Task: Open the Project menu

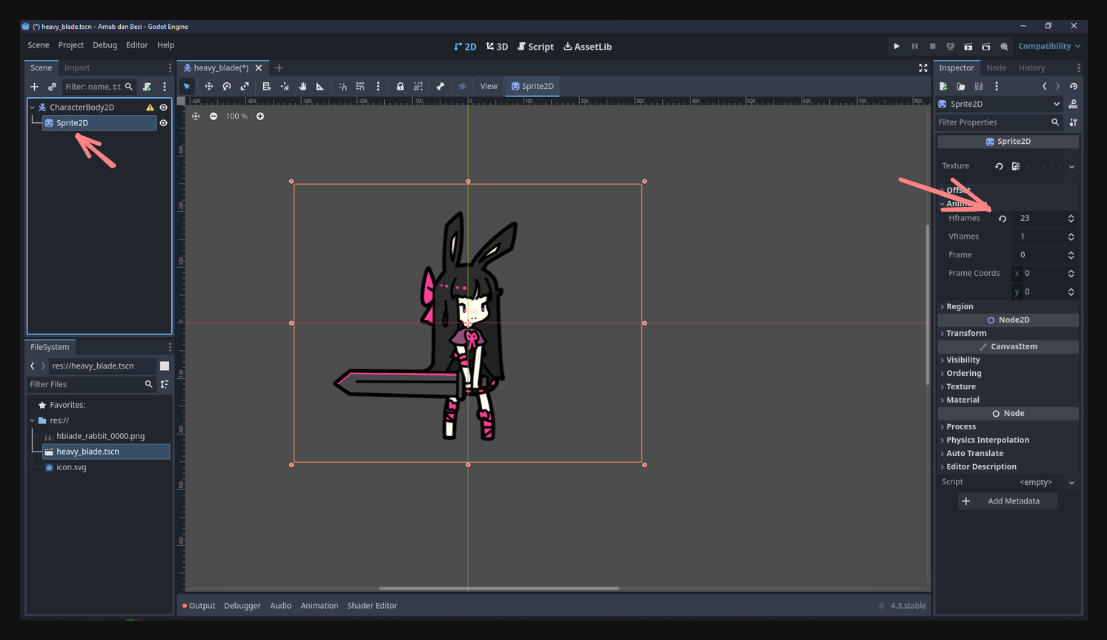Action: click(71, 45)
